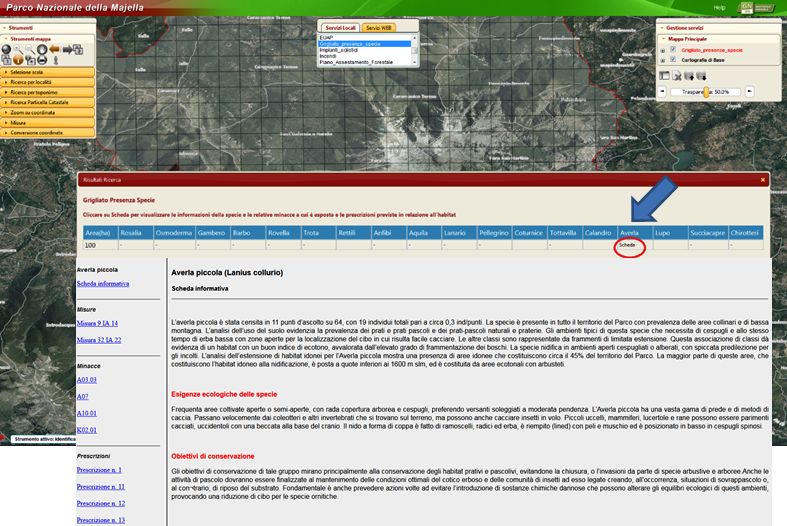Click the print map icon
This screenshot has height=526, width=787.
pyautogui.click(x=42, y=60)
